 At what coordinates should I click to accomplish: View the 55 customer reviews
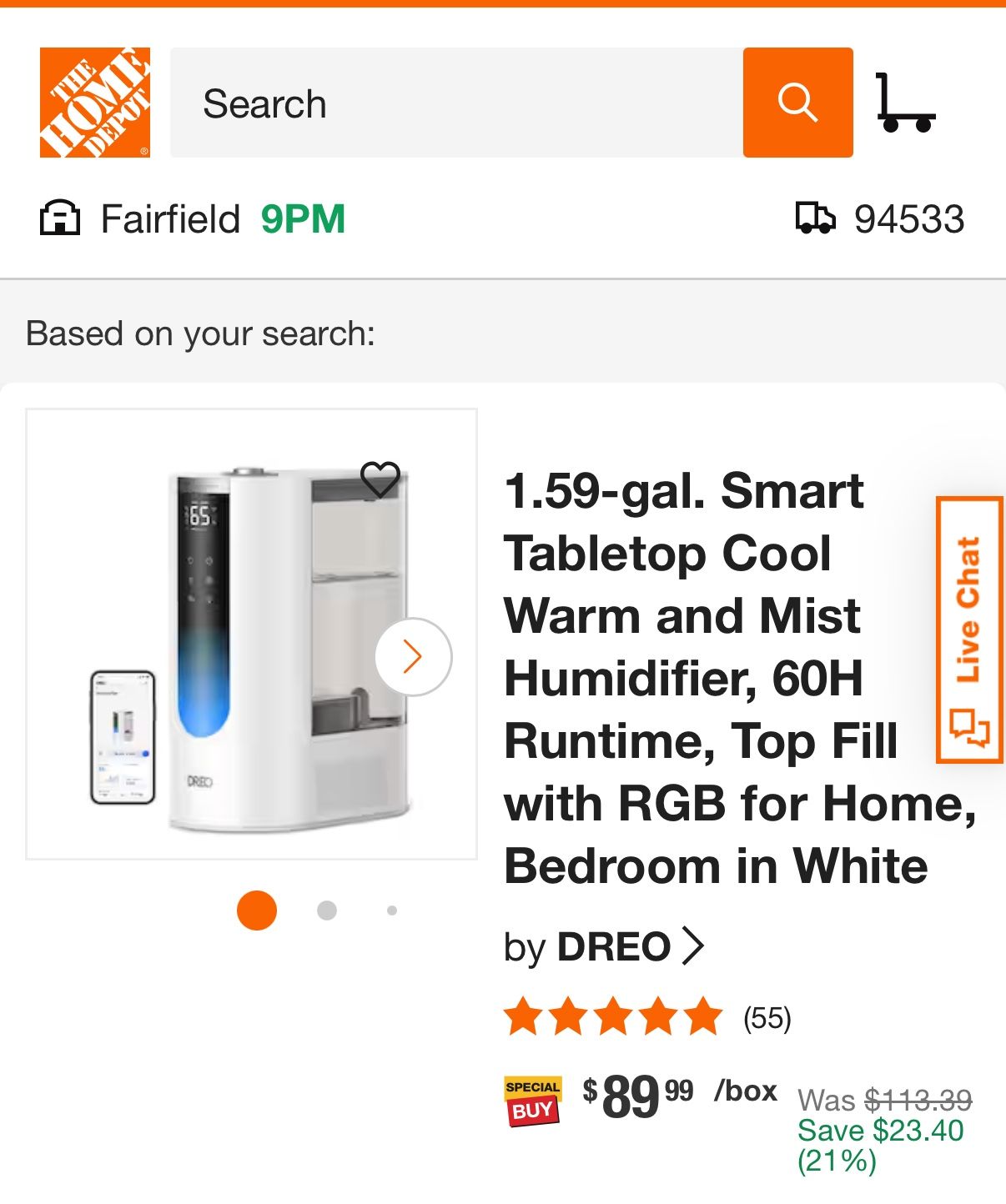[767, 1018]
